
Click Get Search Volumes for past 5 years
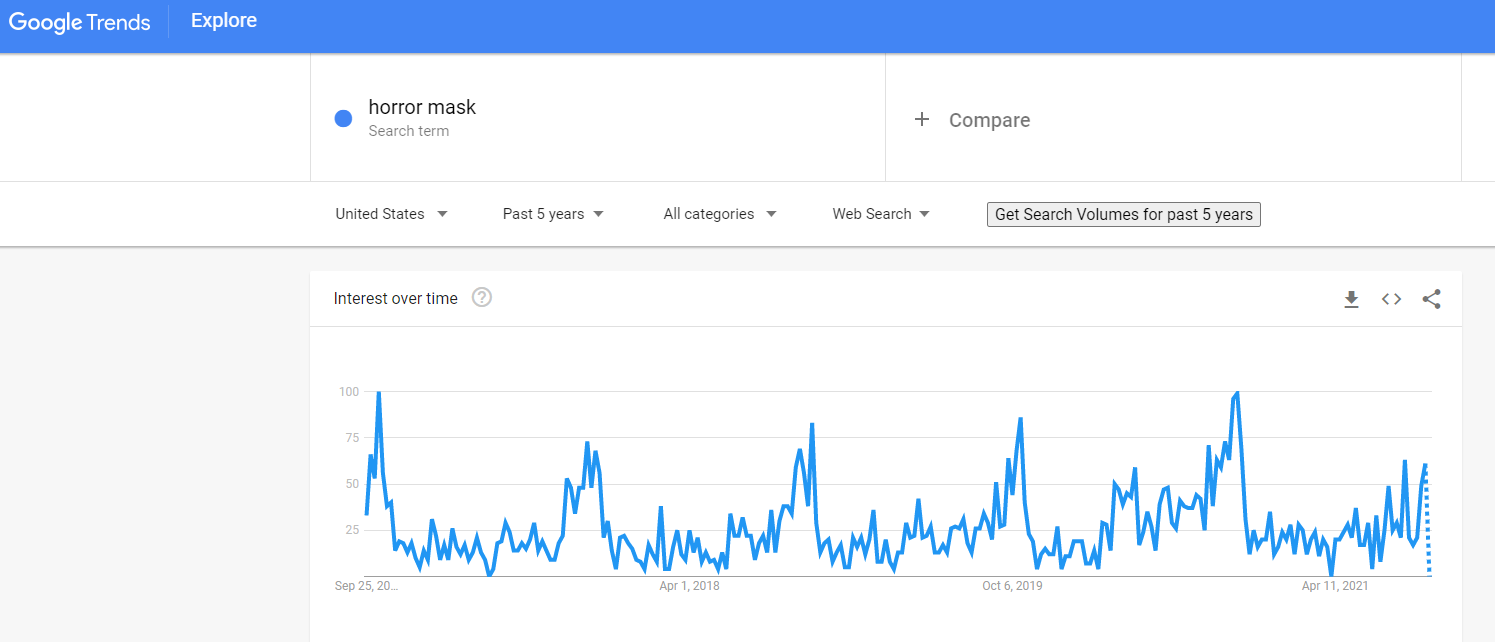(1124, 214)
